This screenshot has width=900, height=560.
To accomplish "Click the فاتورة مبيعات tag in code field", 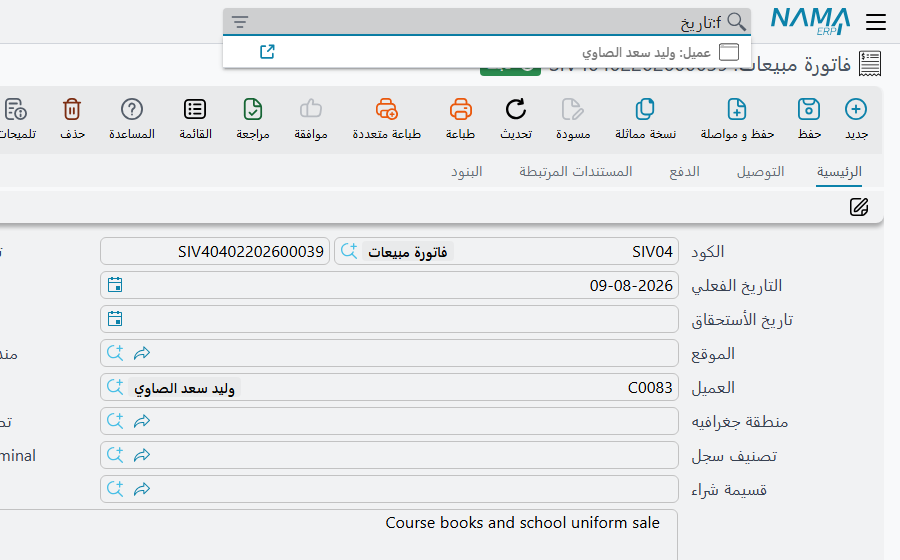I will [x=408, y=251].
